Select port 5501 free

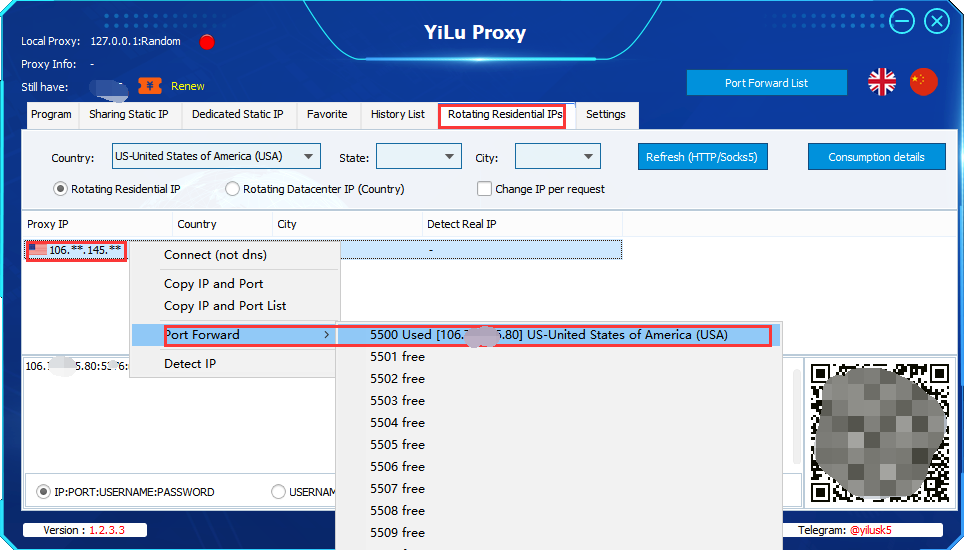point(558,357)
